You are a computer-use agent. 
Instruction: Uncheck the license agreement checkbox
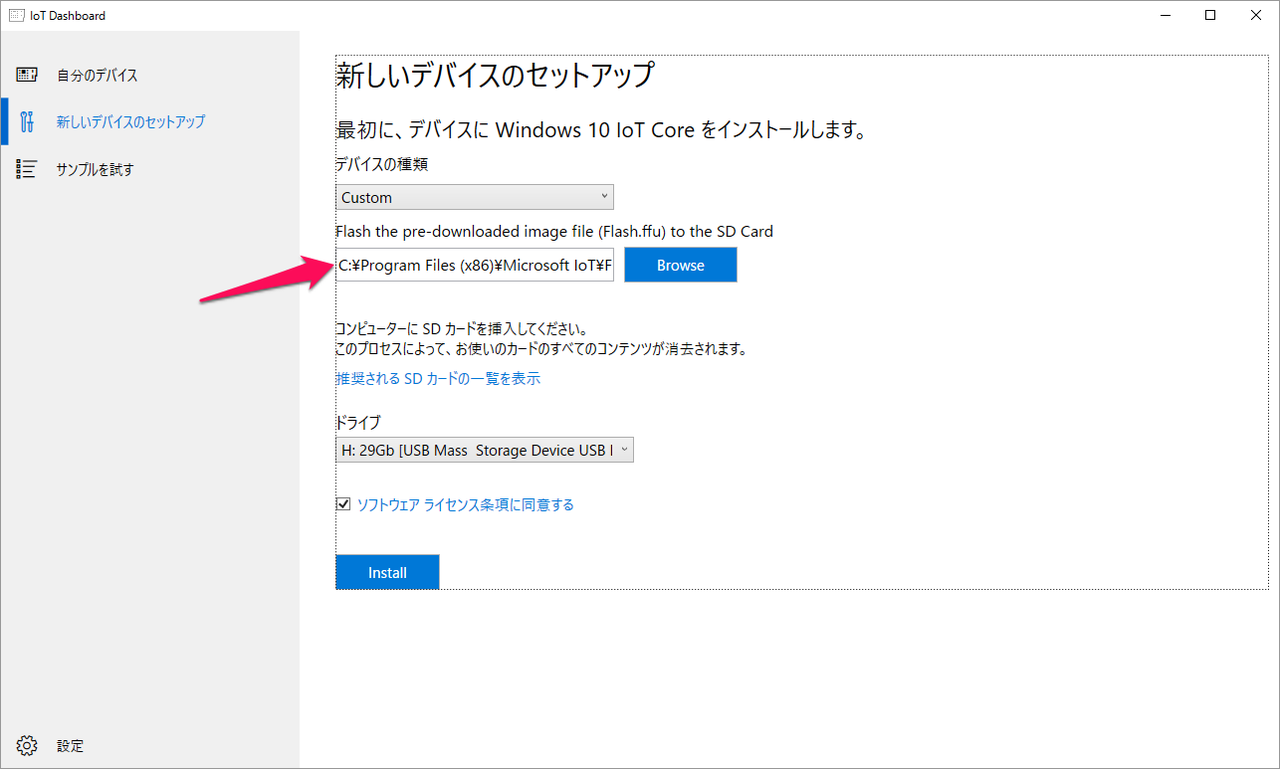(x=343, y=505)
